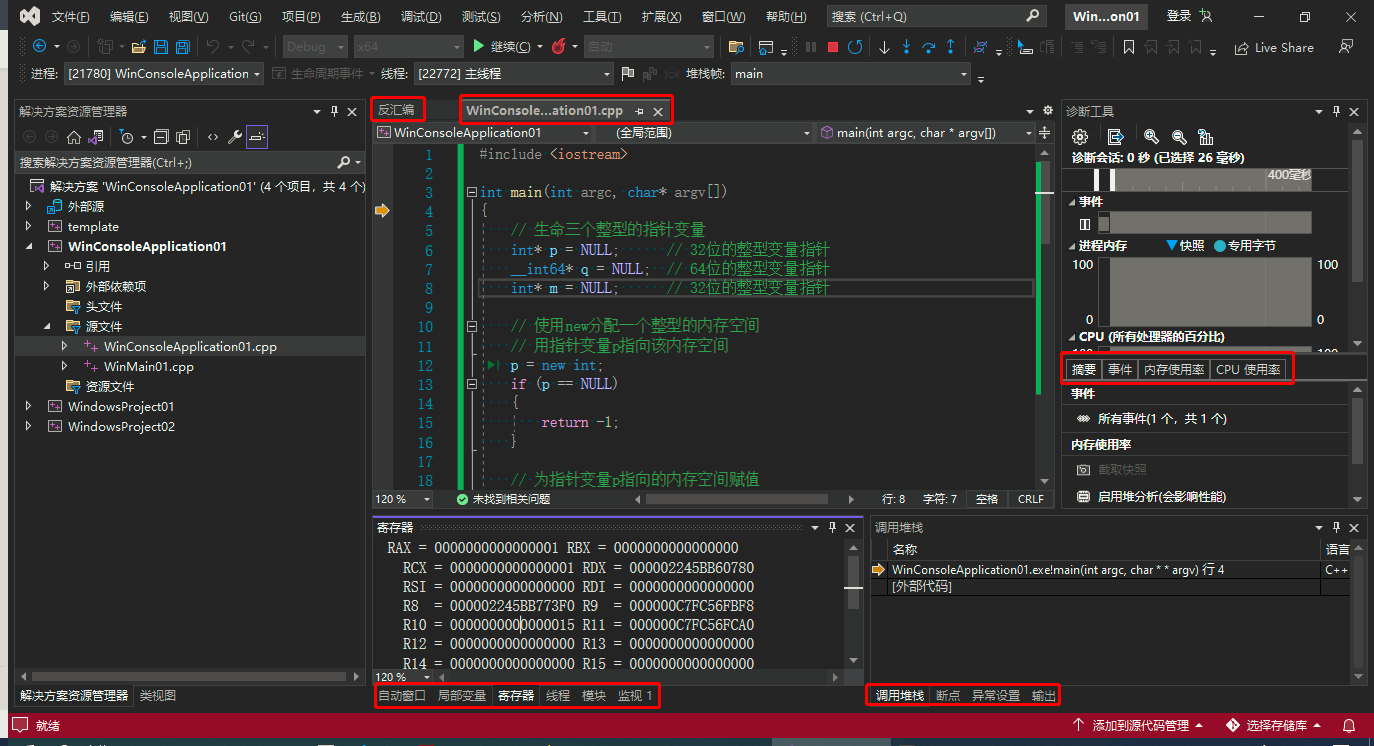Zoom in on the diagnostic timeline

(x=1151, y=137)
